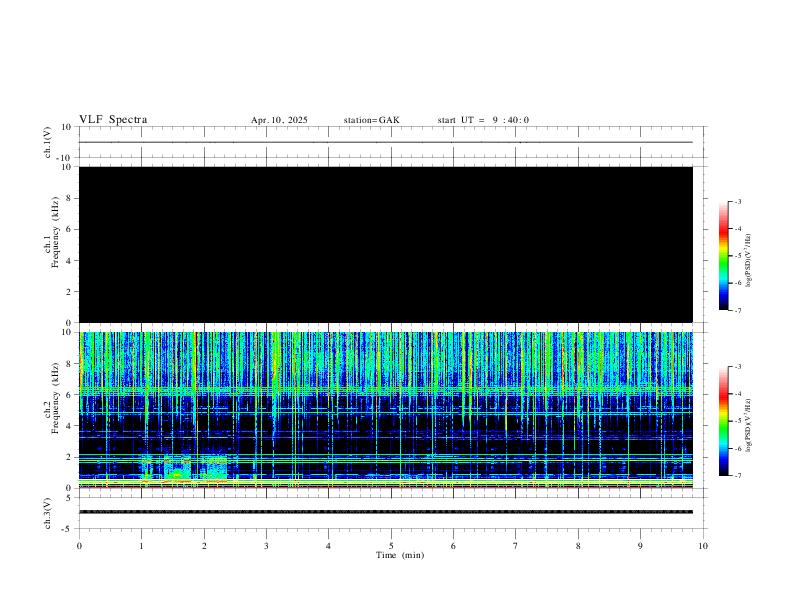Select the date text "Apr. 10, 2025"
Screen dimensions: 792x612
(279, 120)
